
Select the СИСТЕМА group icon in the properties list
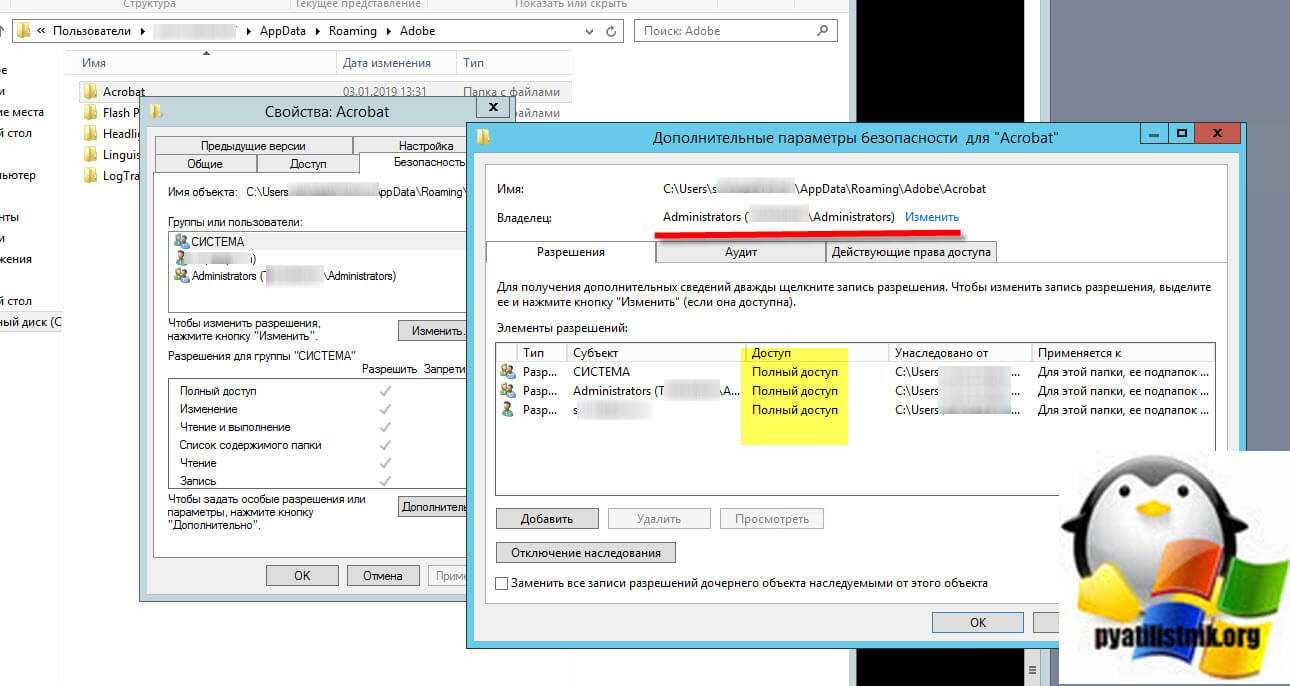(x=181, y=241)
